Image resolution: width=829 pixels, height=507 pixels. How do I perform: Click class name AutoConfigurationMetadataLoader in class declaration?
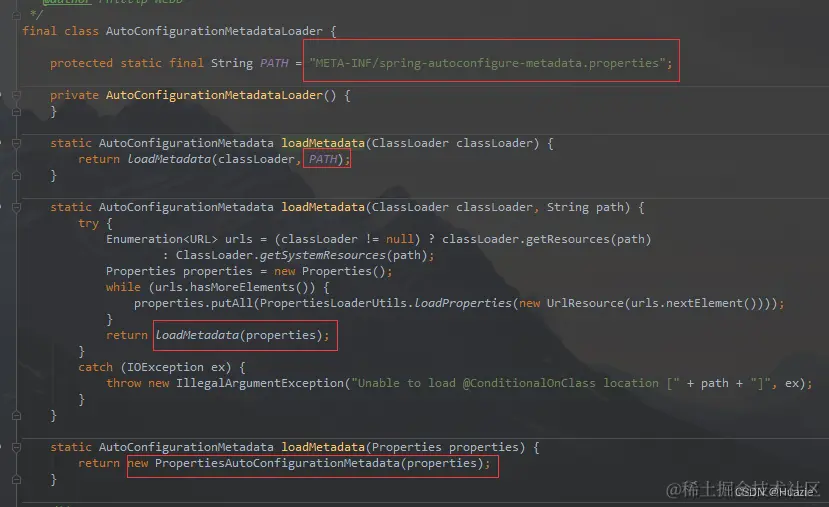[x=214, y=31]
